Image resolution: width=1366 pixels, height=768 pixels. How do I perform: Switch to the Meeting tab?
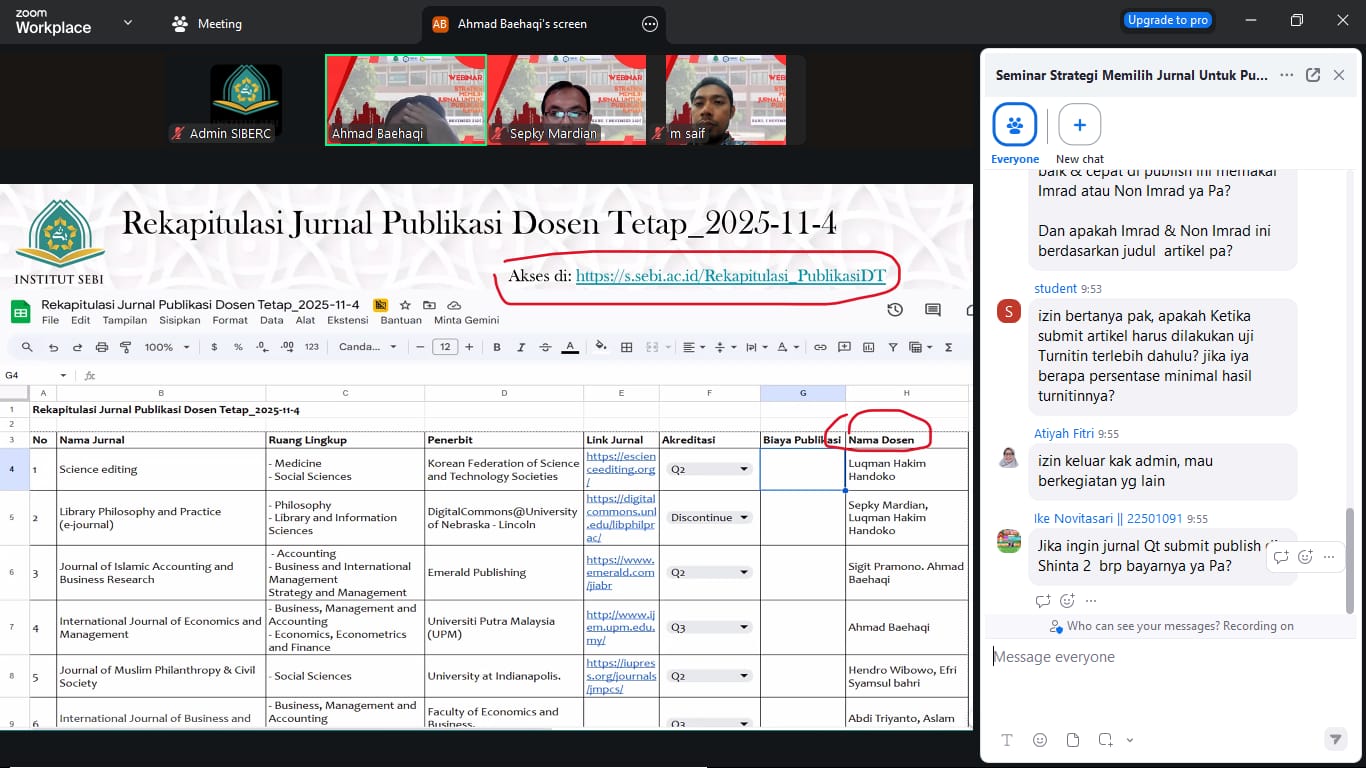pyautogui.click(x=207, y=24)
